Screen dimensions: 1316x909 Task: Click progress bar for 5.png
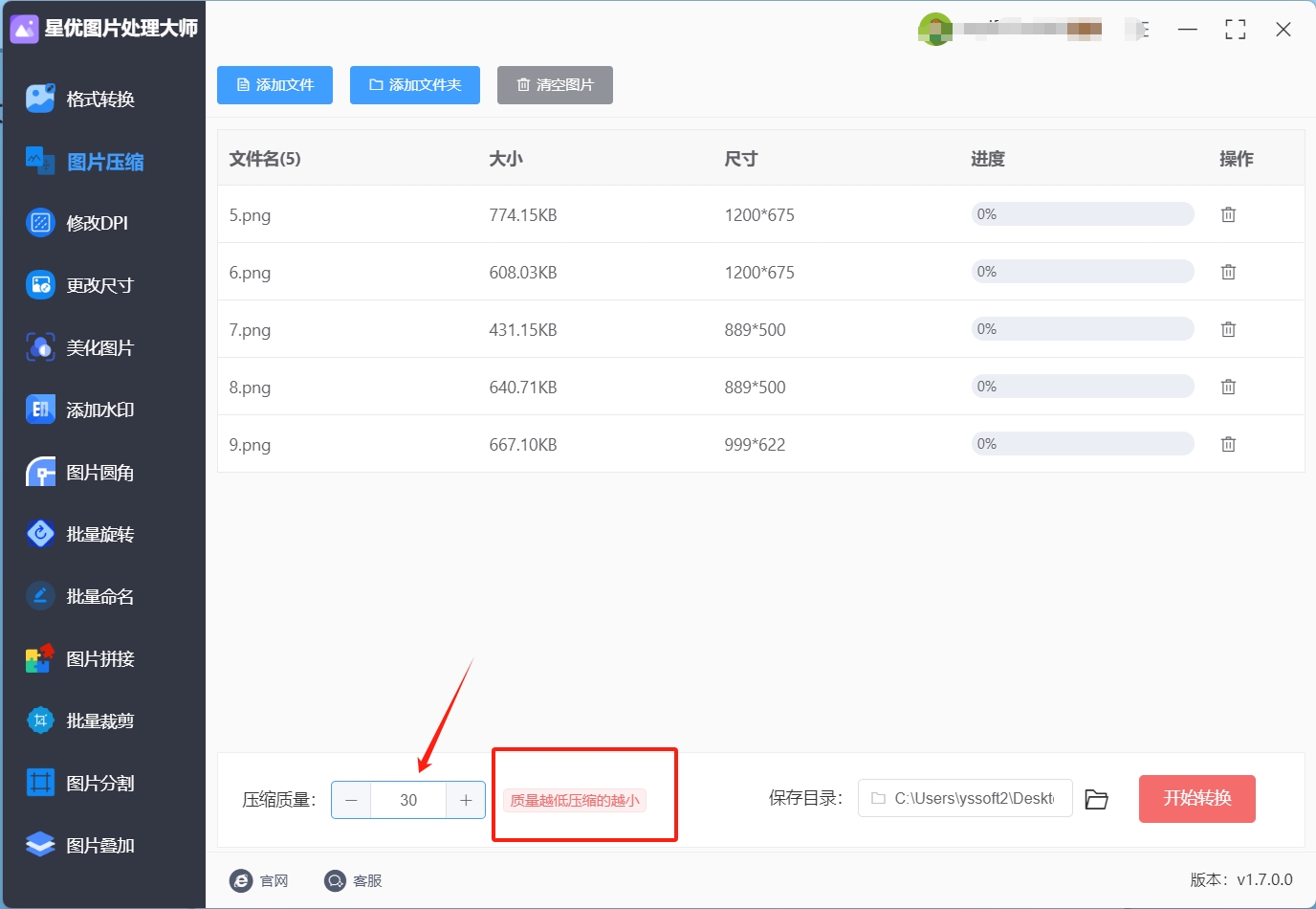pos(1083,214)
